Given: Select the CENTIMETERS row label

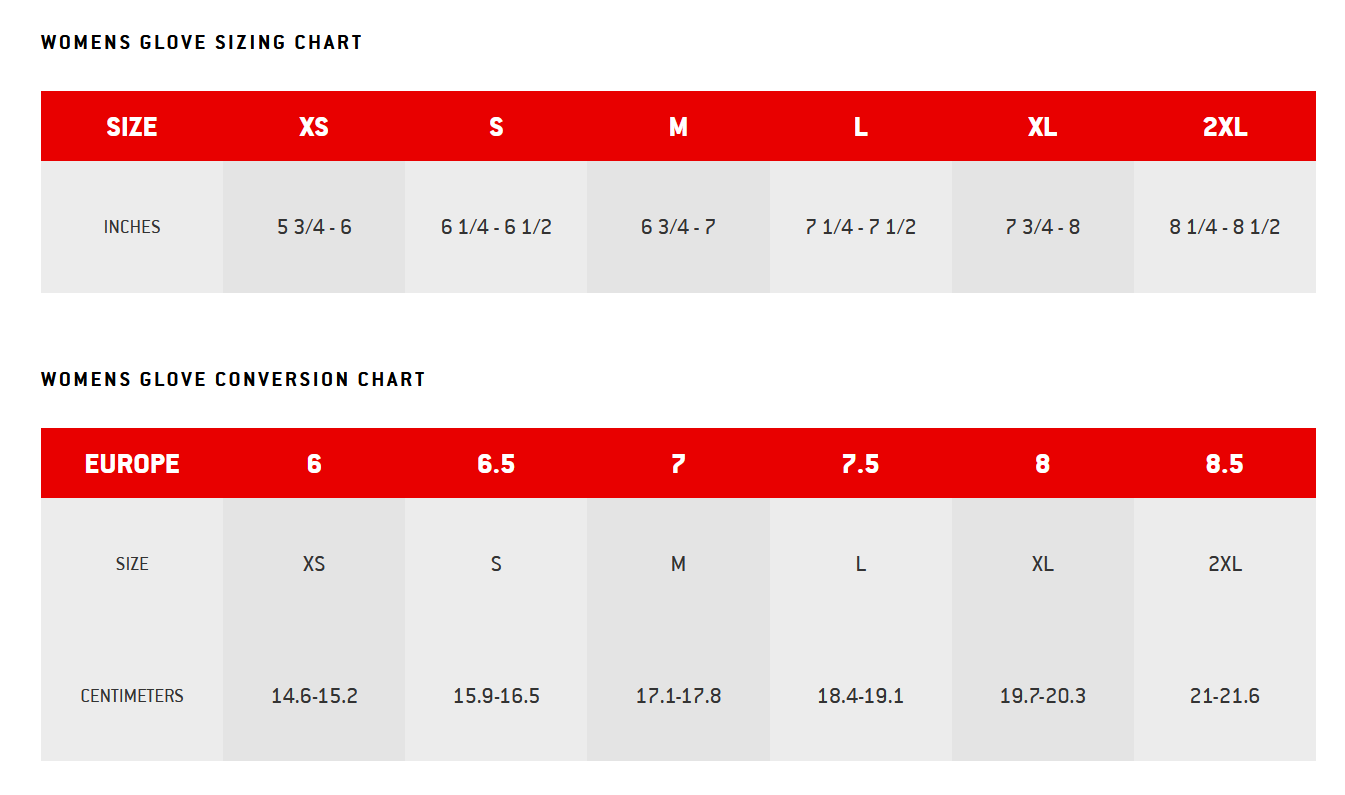Looking at the screenshot, I should coord(132,696).
